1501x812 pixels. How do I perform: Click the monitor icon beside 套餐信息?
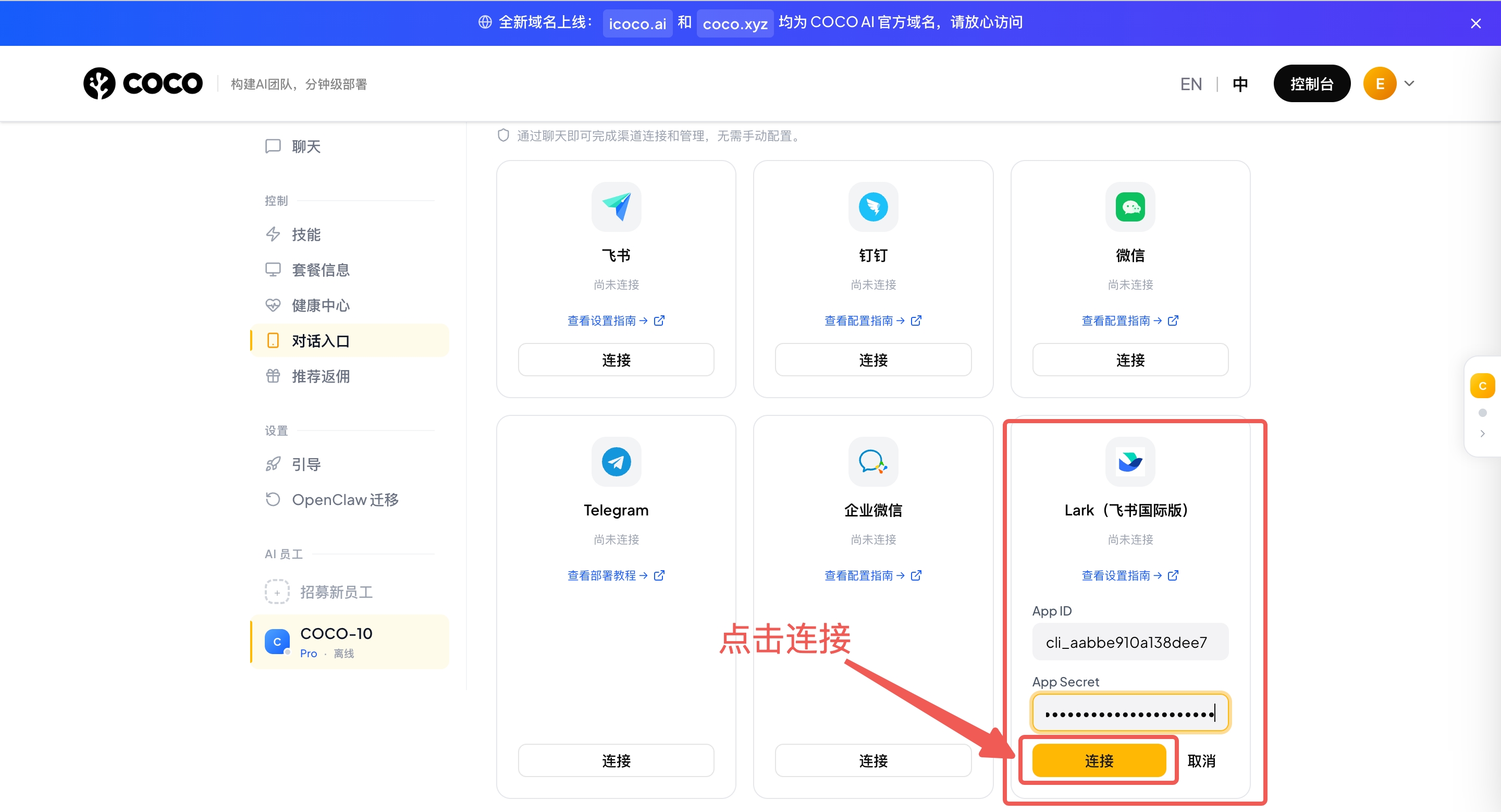[273, 269]
